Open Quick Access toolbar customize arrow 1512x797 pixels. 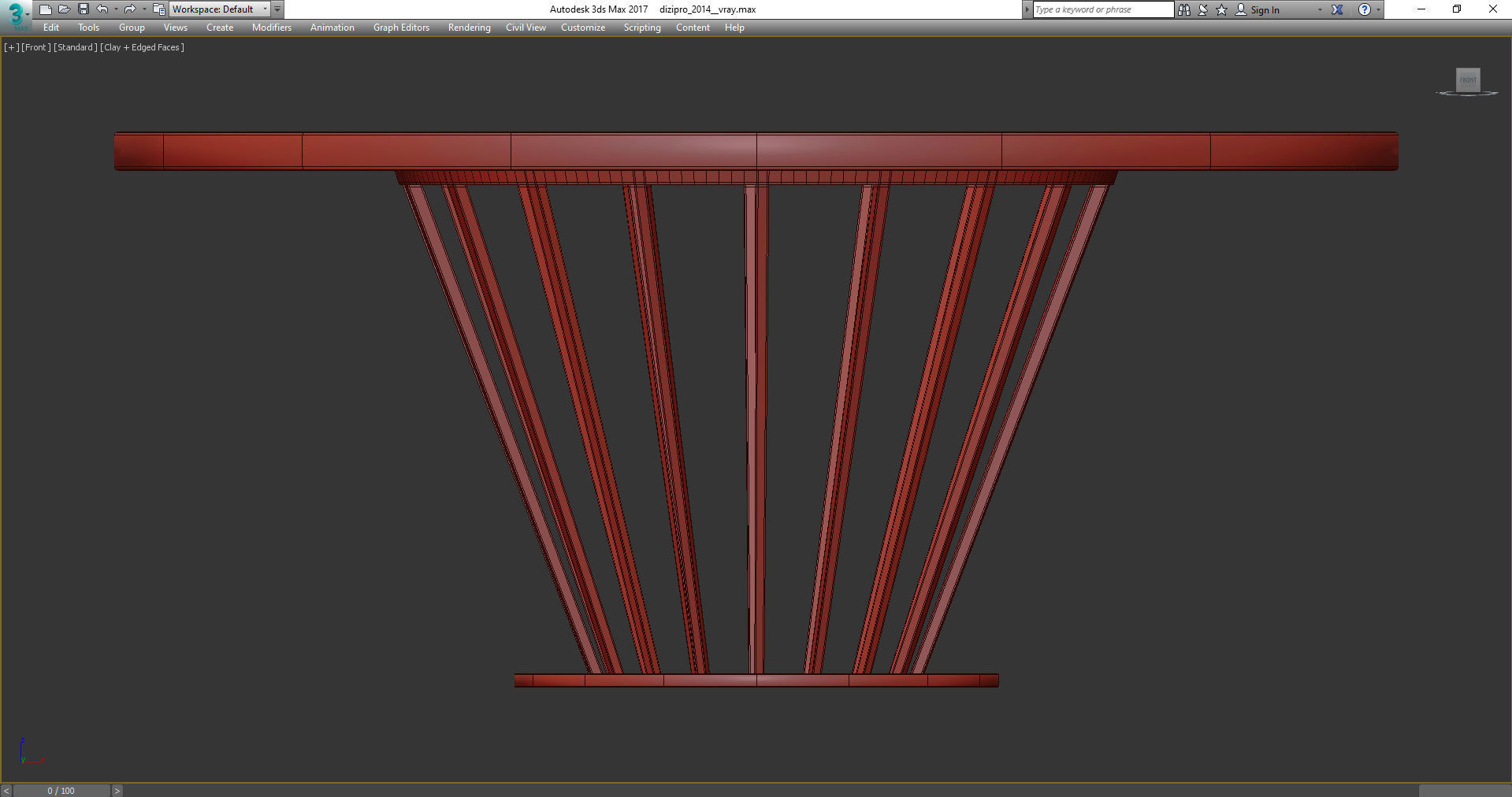click(x=277, y=9)
